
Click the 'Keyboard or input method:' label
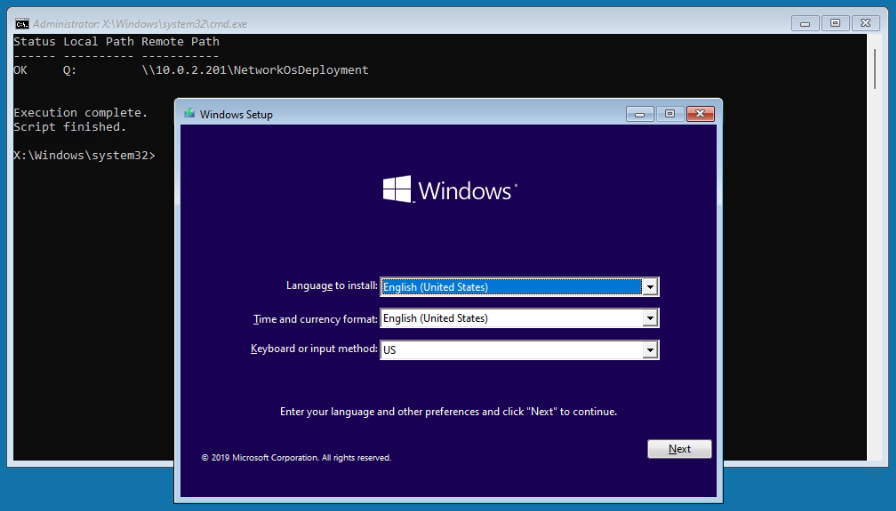314,348
